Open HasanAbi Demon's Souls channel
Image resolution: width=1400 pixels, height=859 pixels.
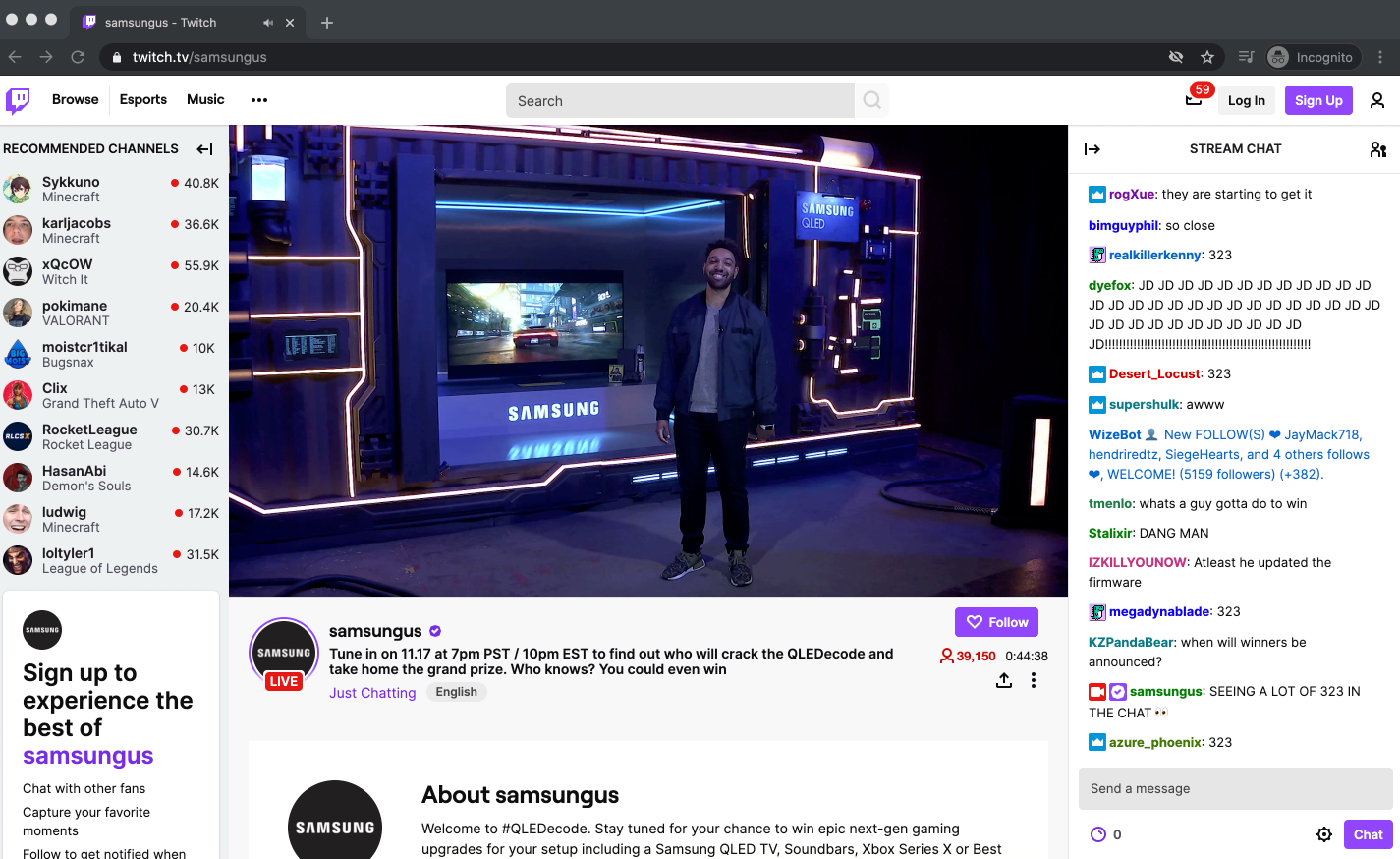pos(112,478)
